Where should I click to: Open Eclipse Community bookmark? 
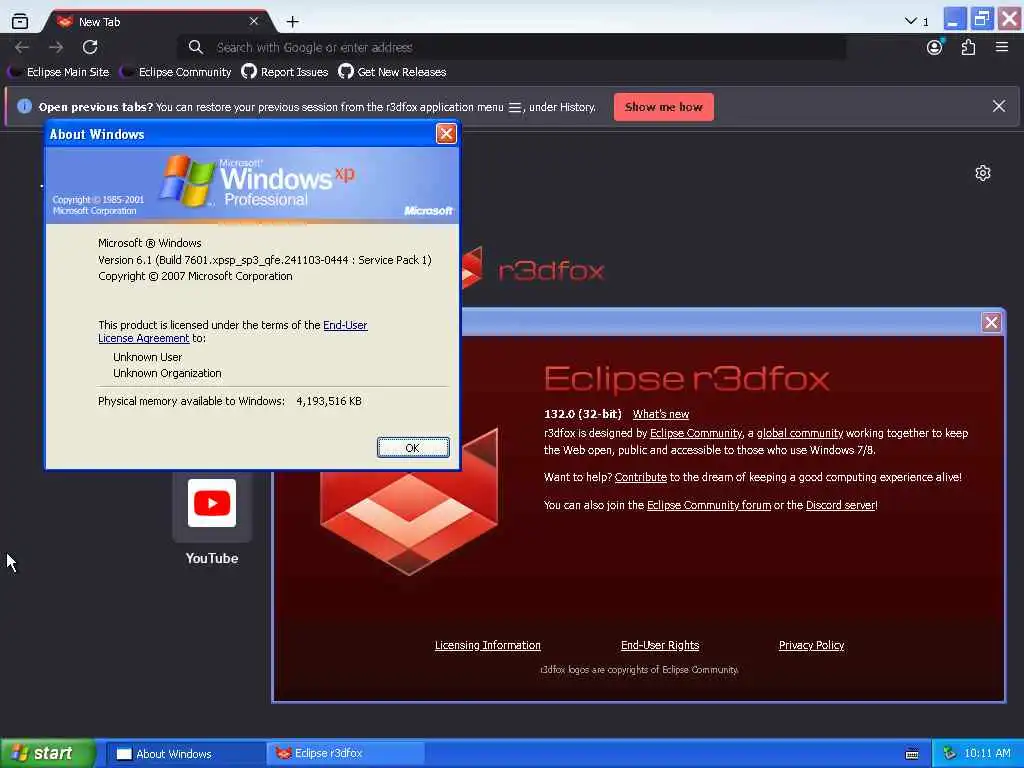pos(176,72)
